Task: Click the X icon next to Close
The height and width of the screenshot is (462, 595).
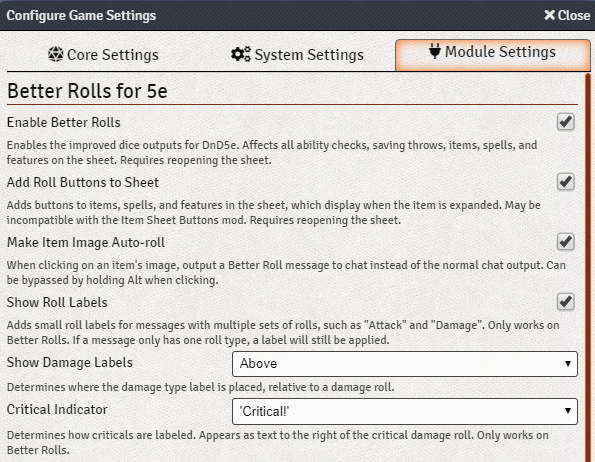Action: tap(549, 15)
